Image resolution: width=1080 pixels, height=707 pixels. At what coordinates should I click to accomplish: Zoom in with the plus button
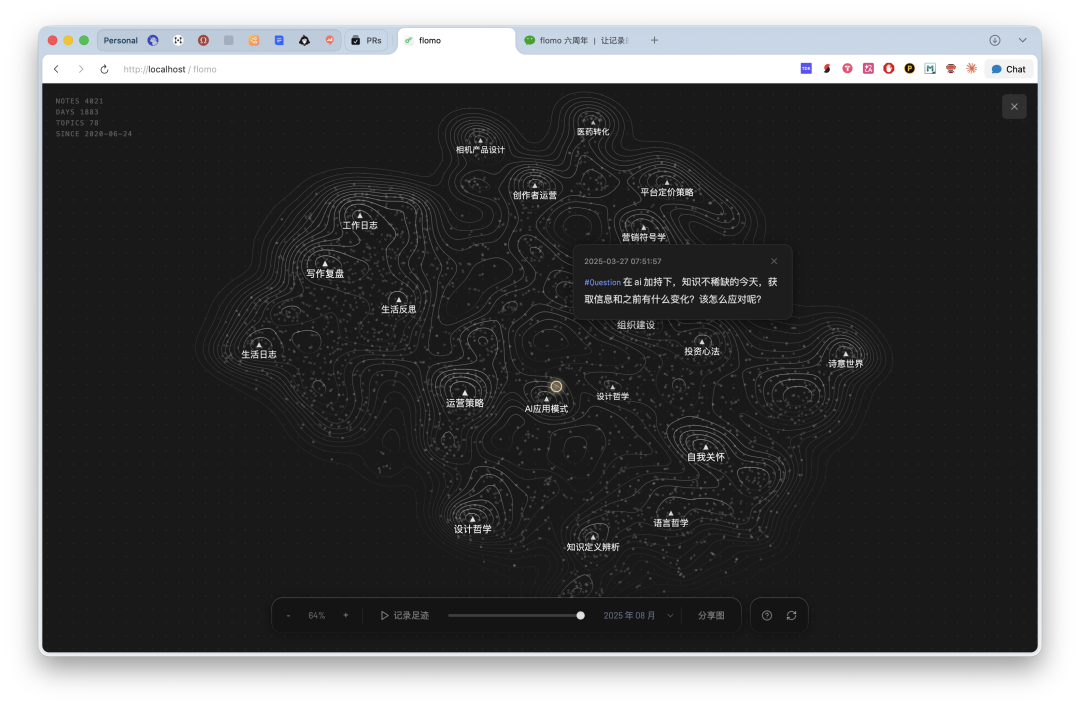point(346,615)
